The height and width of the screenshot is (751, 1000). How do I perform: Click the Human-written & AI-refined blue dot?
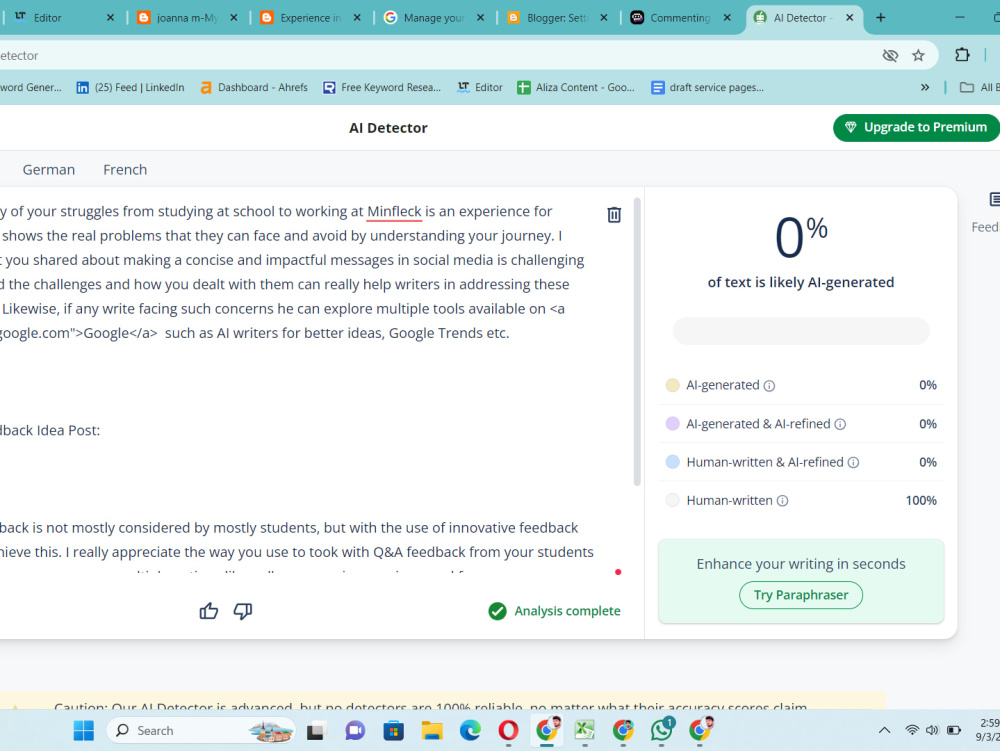(672, 462)
